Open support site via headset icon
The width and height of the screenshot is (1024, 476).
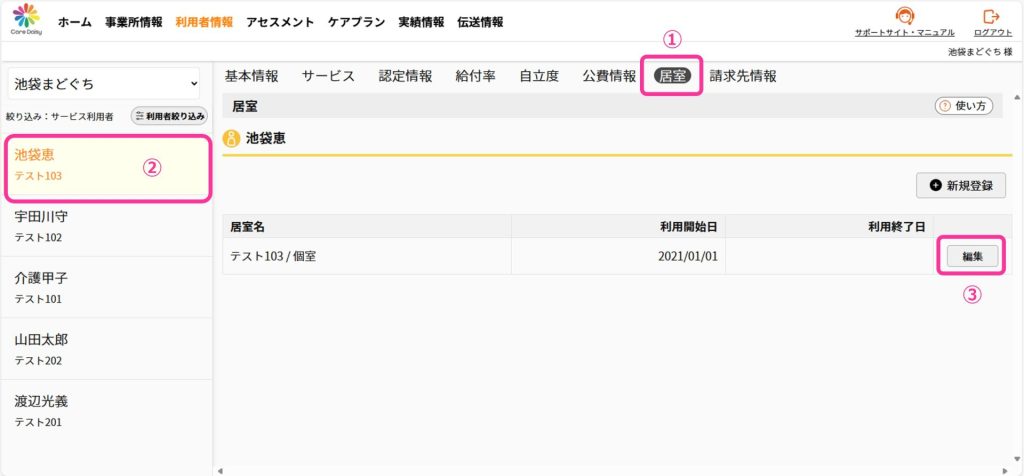tap(904, 16)
